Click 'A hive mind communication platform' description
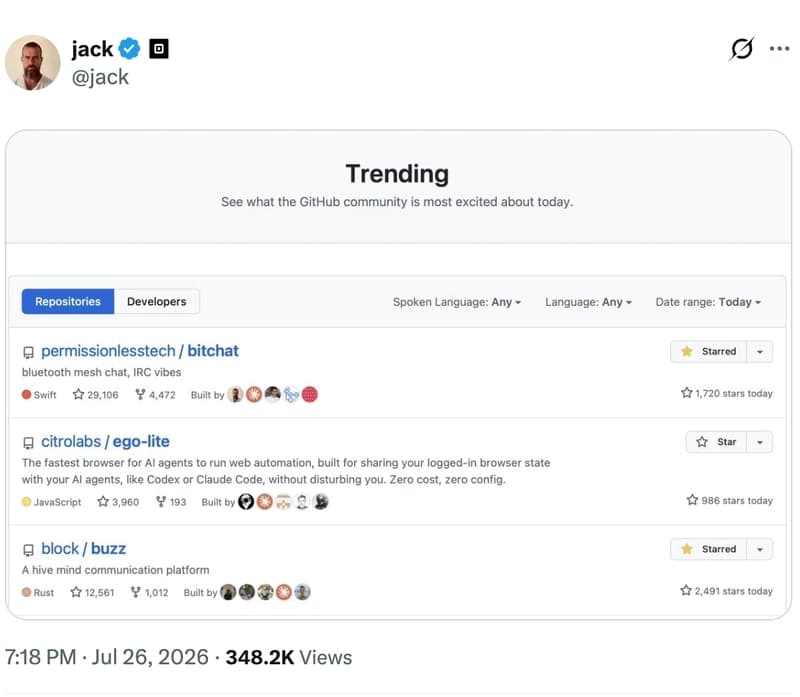This screenshot has height=697, width=800. (115, 569)
